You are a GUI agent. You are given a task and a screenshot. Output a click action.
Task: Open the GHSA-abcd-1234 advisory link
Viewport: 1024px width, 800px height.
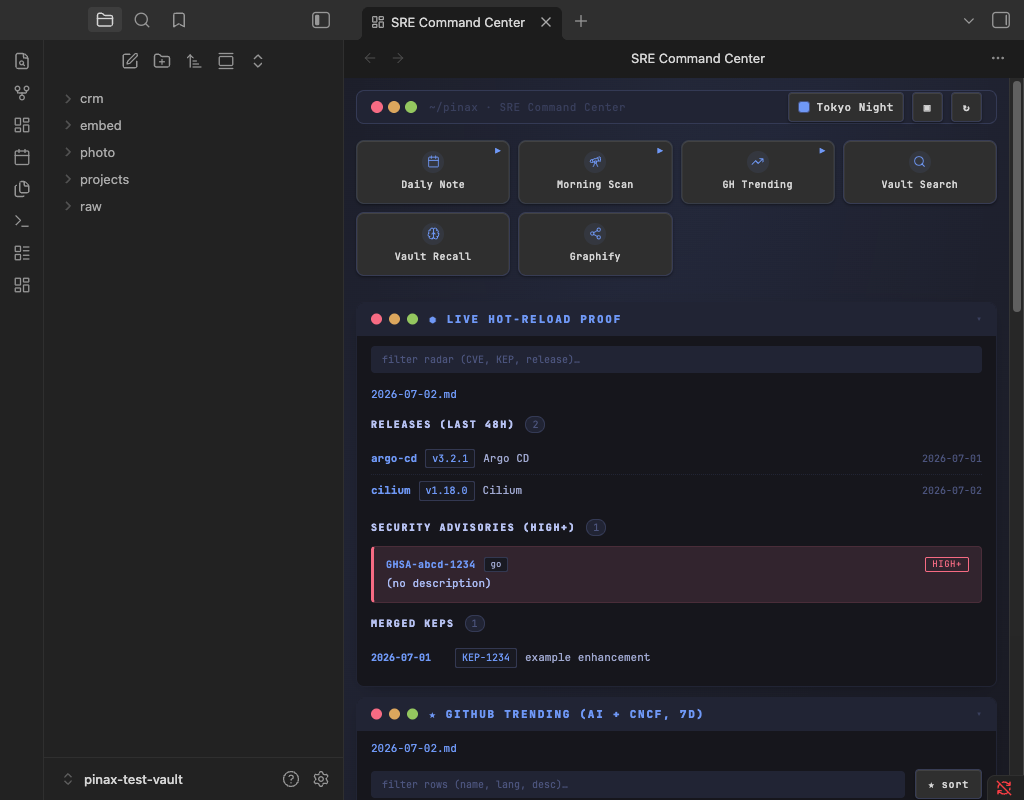[430, 564]
